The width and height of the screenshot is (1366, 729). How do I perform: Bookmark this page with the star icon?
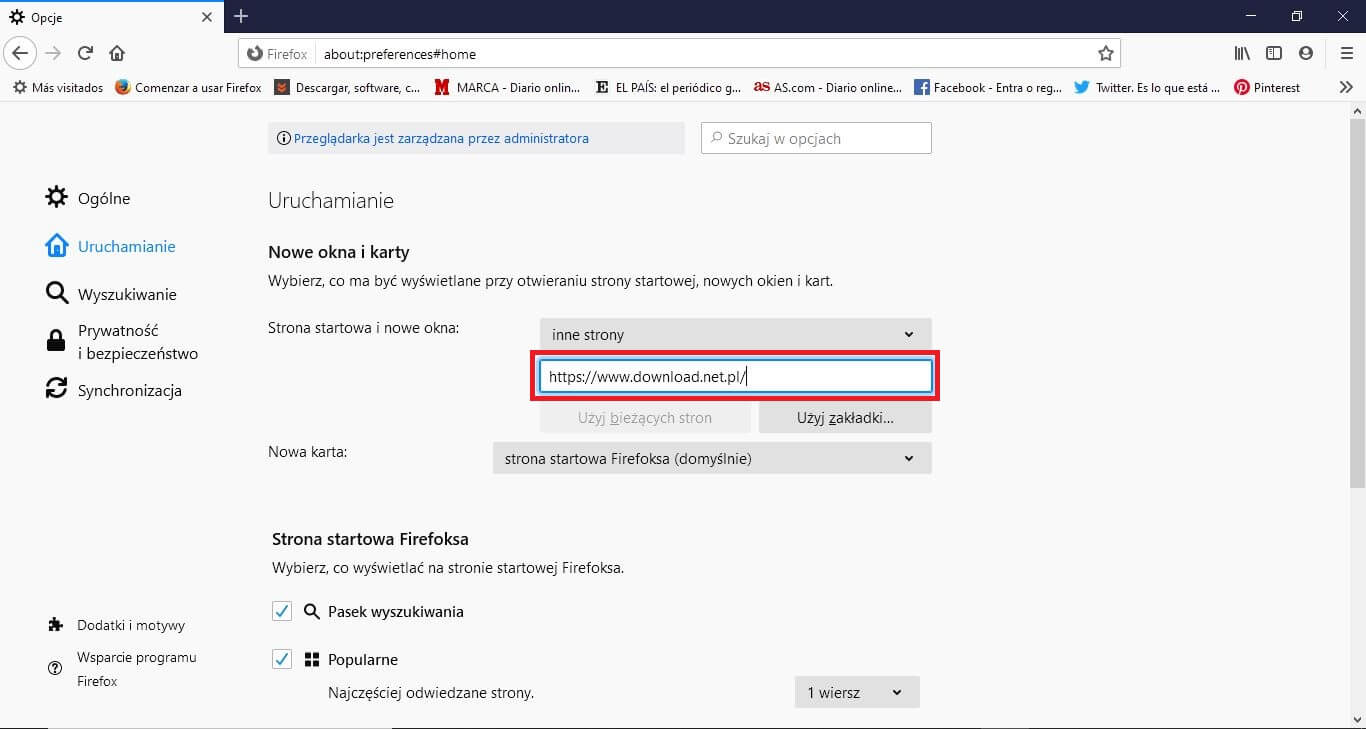1105,53
